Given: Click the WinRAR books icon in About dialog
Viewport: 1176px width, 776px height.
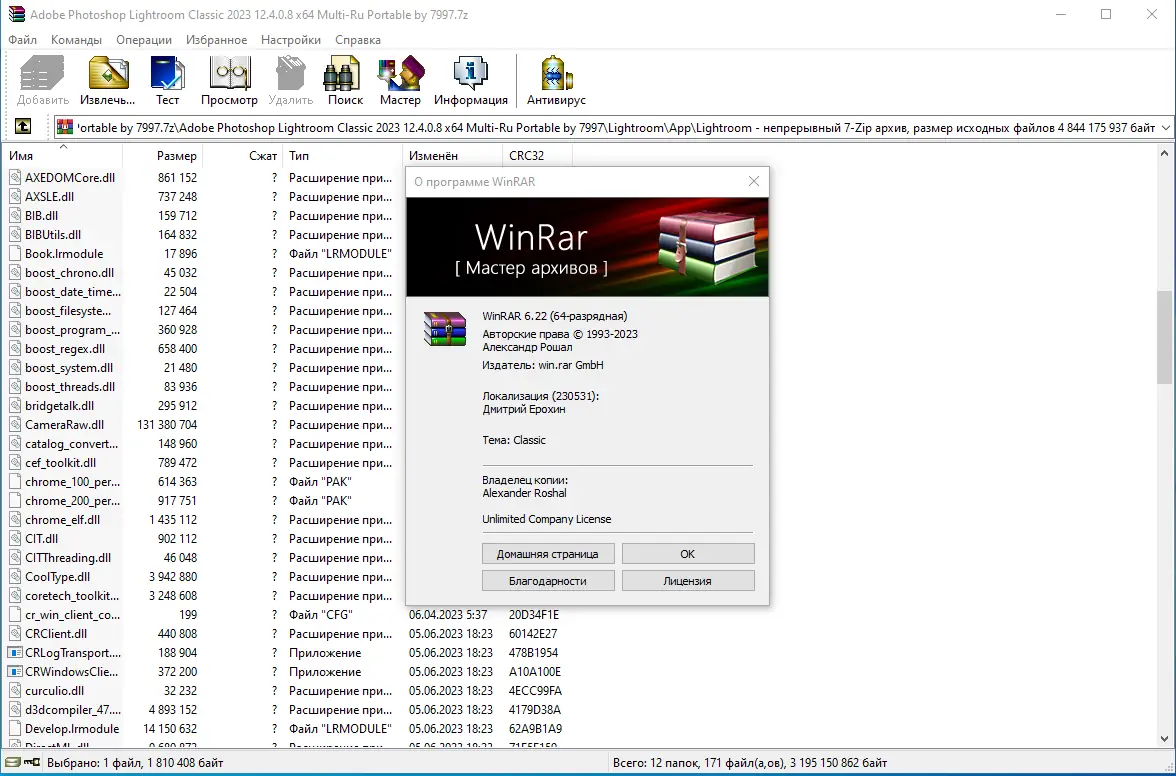Looking at the screenshot, I should (x=445, y=329).
